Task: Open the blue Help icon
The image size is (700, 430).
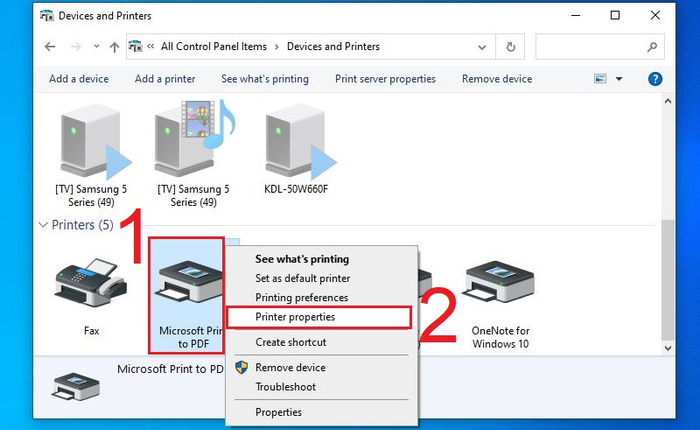Action: 655,79
